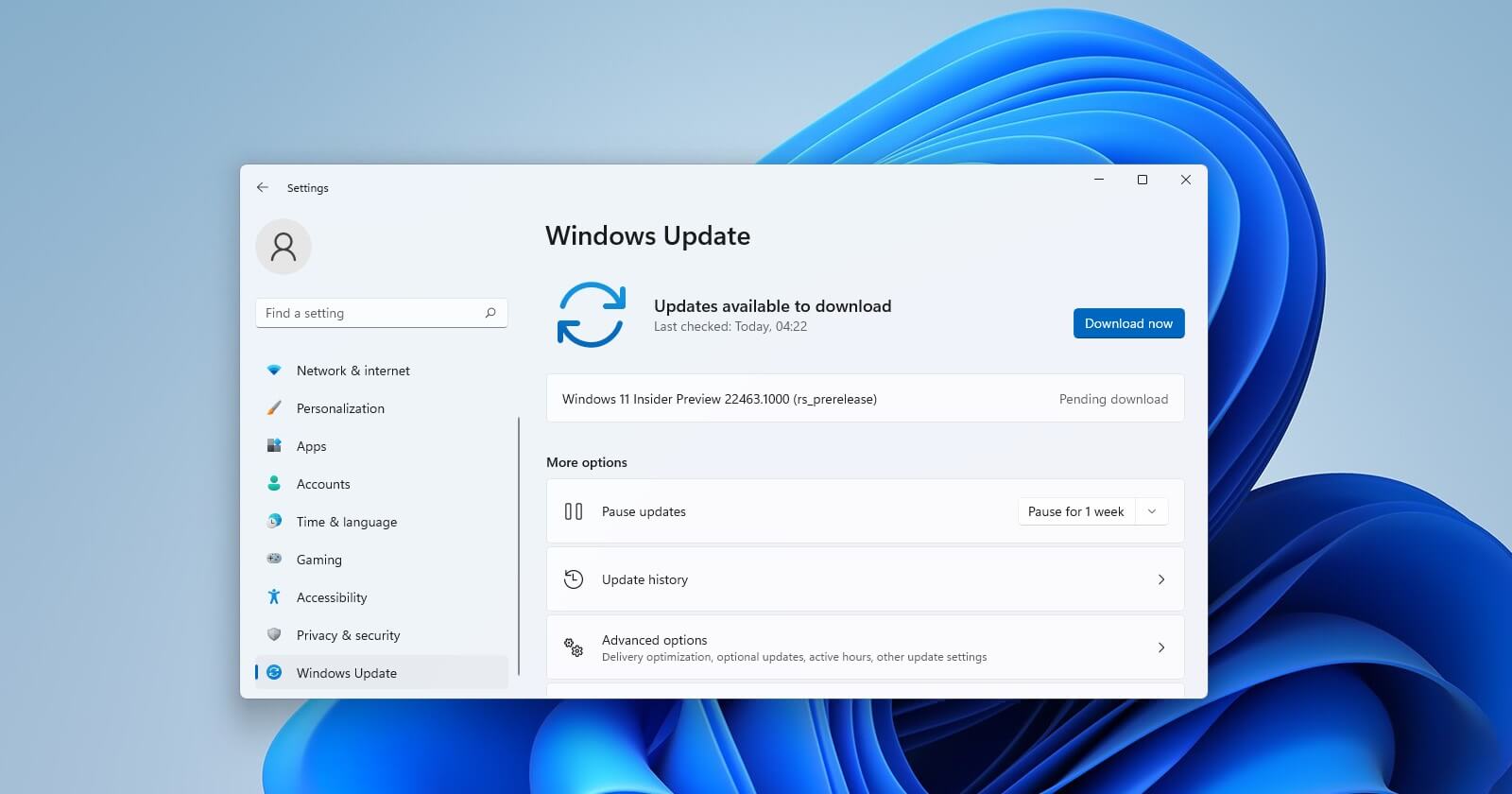The height and width of the screenshot is (794, 1512).
Task: Maximize the Settings window
Action: 1143,180
